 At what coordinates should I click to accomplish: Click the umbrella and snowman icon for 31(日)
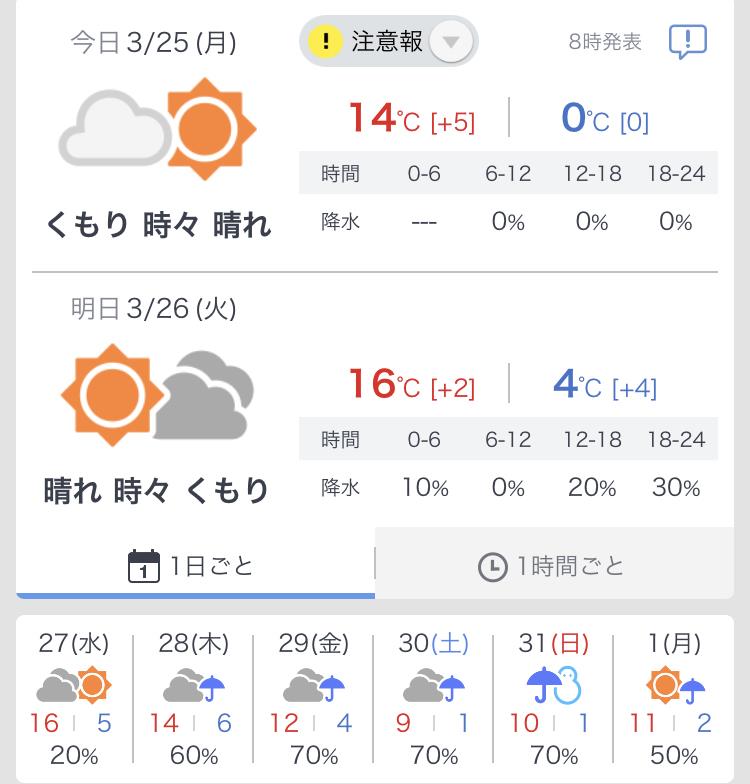[554, 685]
